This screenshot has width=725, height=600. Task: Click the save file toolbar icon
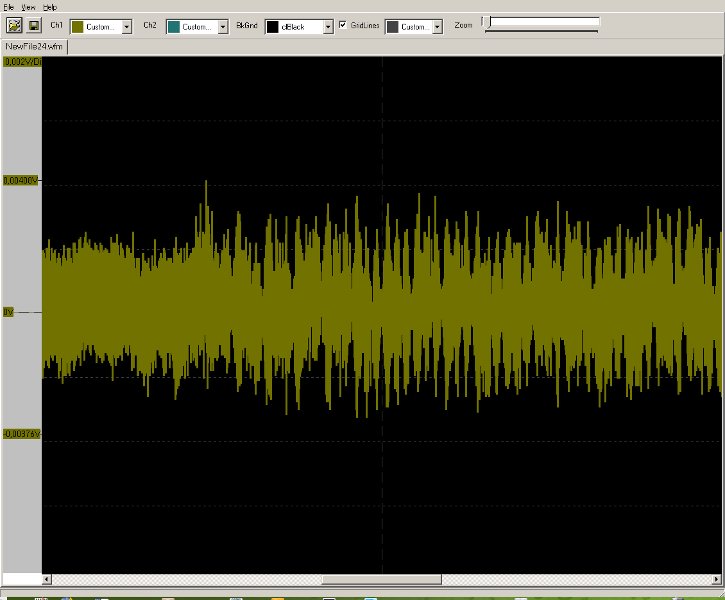(x=33, y=26)
